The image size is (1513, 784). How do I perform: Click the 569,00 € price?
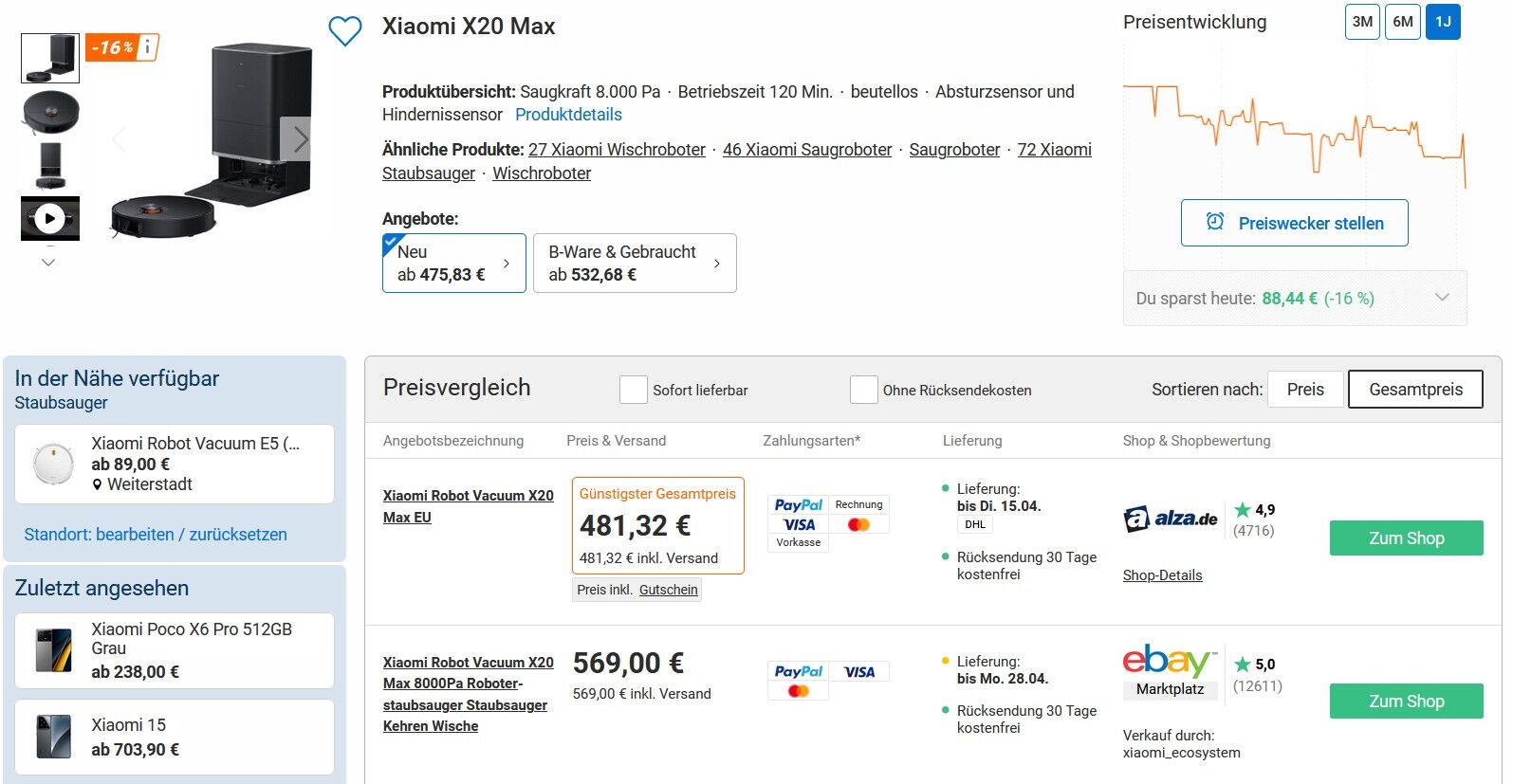click(x=628, y=663)
